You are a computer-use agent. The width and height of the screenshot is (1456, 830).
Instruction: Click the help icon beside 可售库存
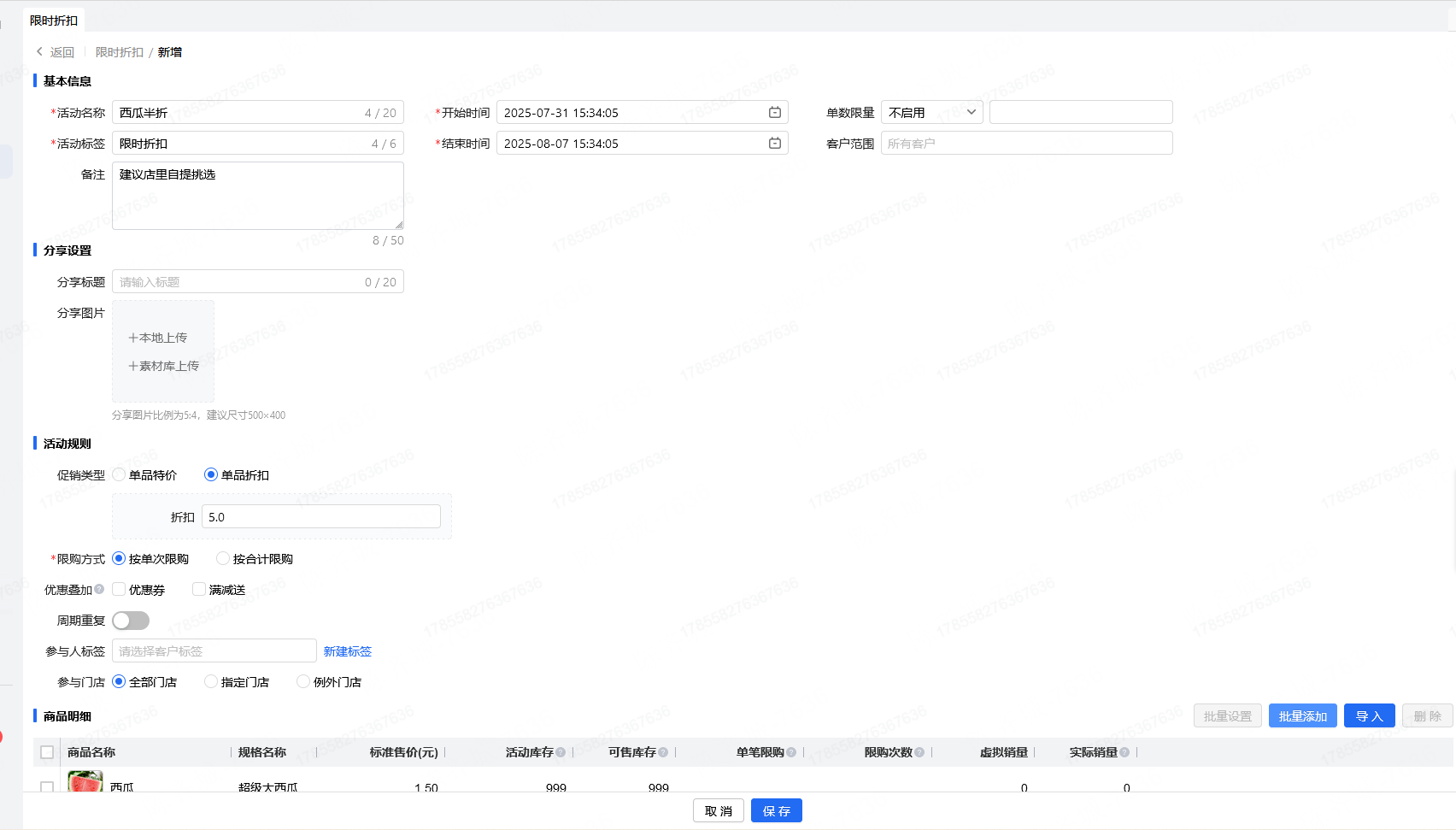click(x=663, y=752)
